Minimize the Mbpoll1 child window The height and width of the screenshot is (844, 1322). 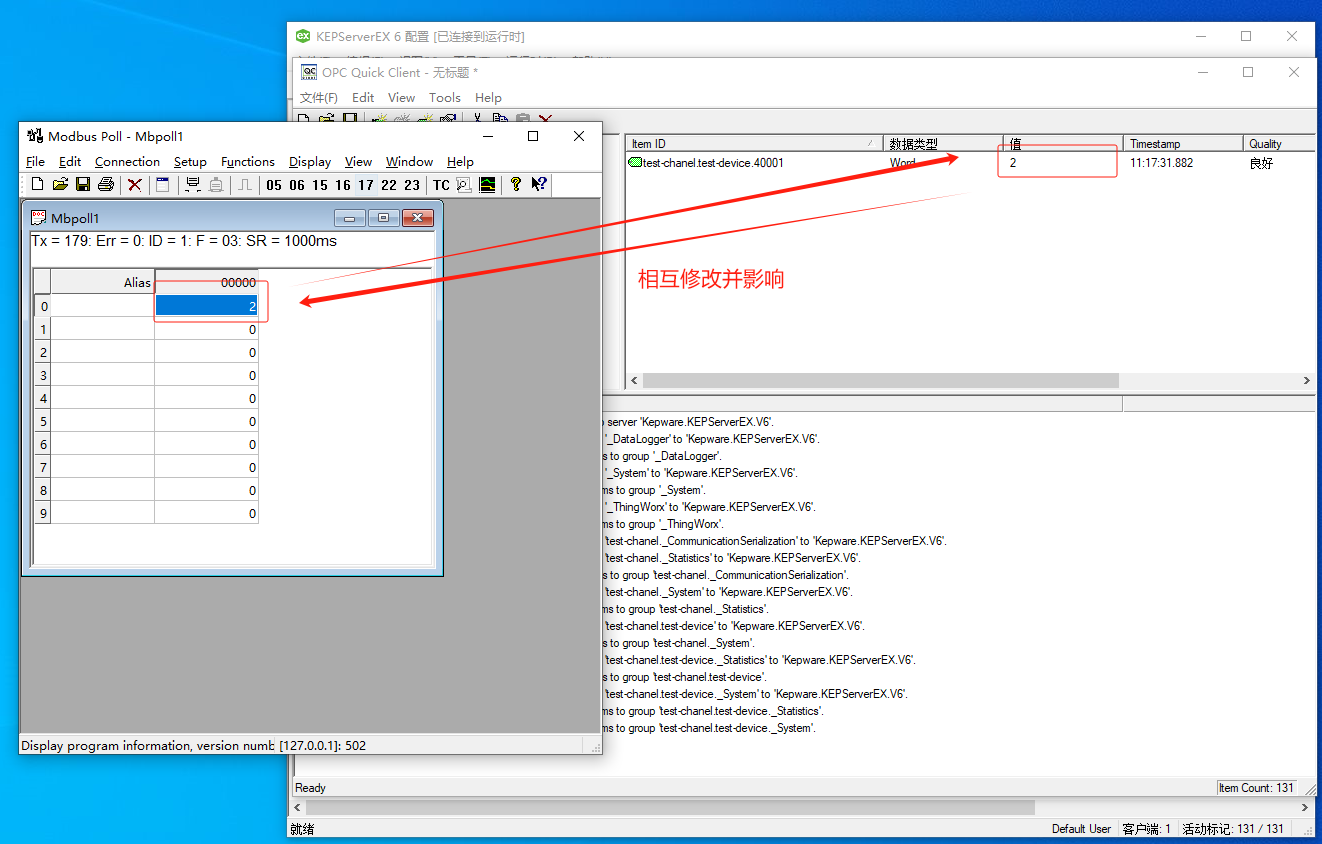(x=350, y=218)
